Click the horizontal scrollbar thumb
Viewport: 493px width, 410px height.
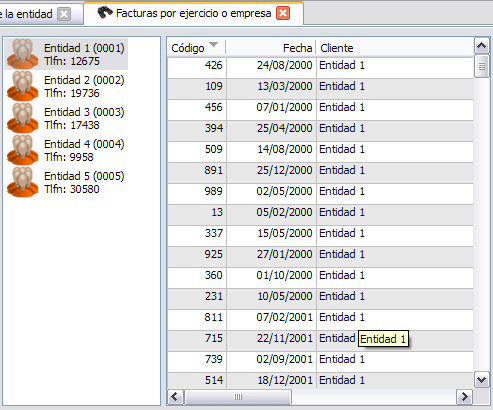coord(238,397)
